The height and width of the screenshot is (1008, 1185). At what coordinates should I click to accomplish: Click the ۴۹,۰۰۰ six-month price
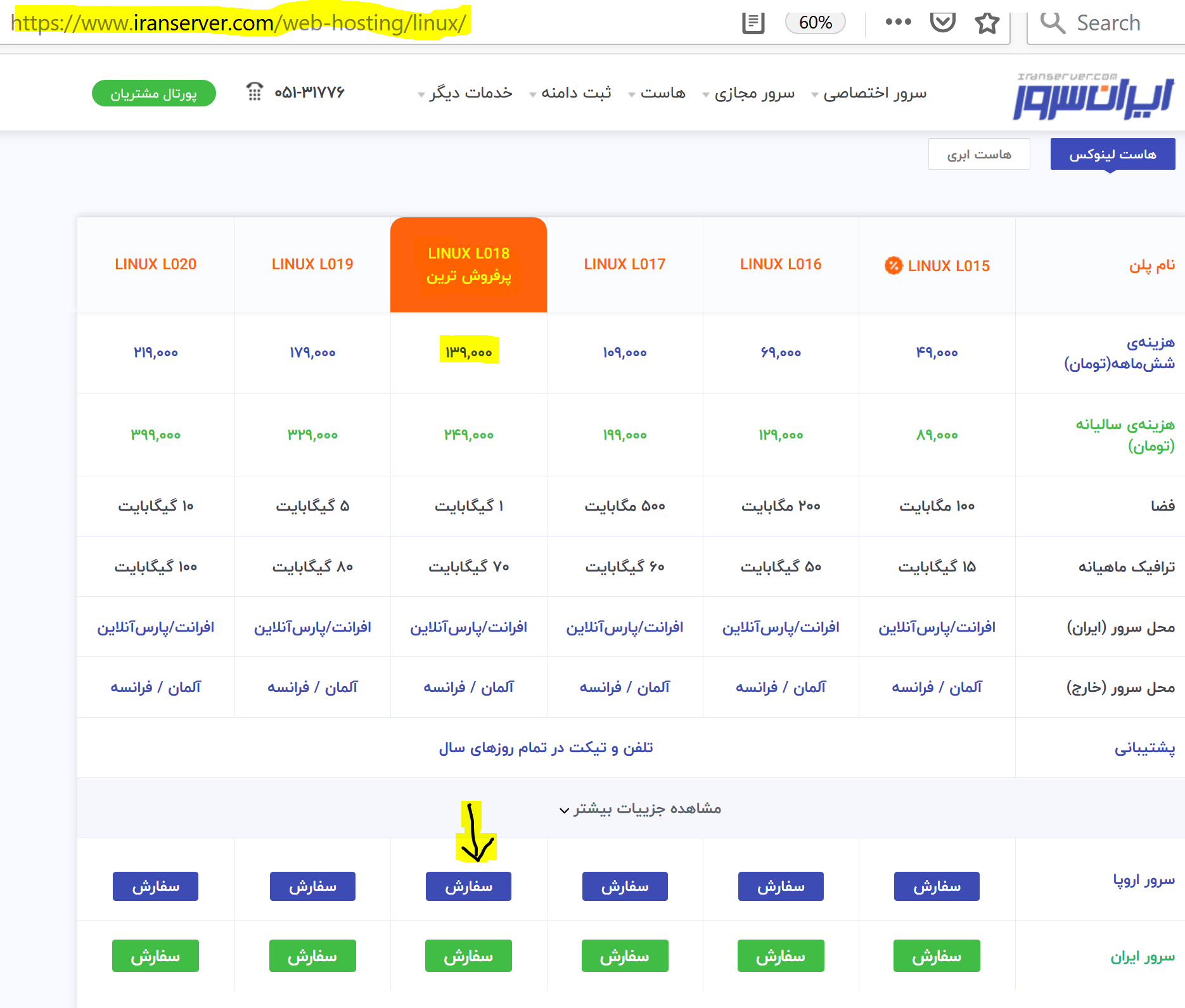click(937, 352)
